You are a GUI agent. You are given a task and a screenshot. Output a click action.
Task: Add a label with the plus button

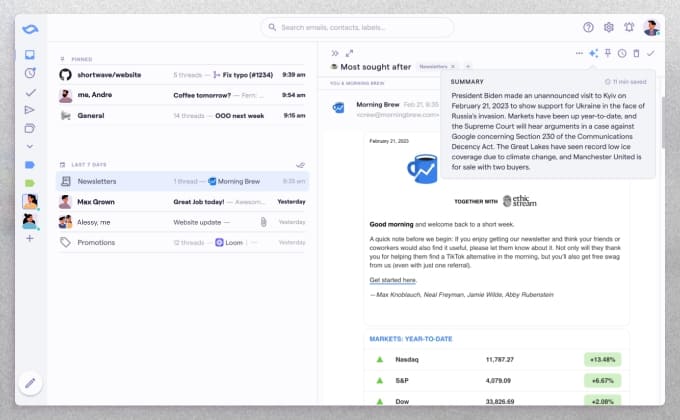pyautogui.click(x=468, y=66)
